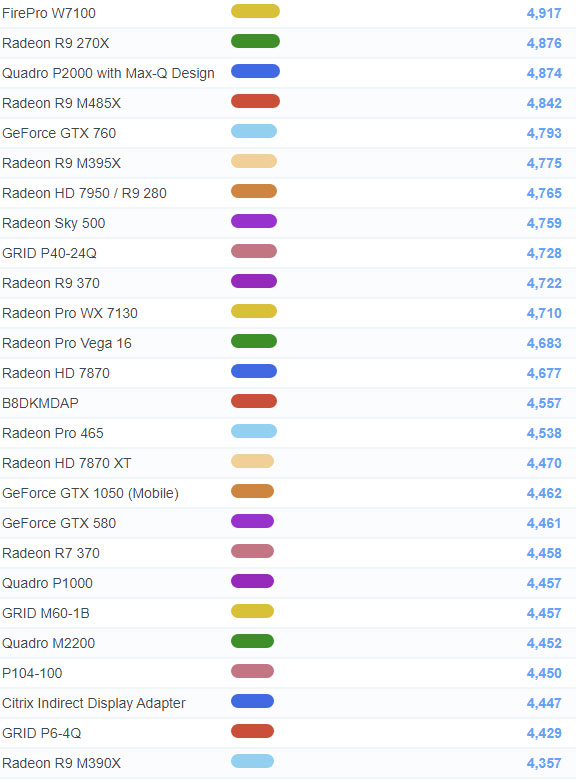Click the GeForce GTX 760 name
Screen dimensions: 576x781
pyautogui.click(x=59, y=133)
